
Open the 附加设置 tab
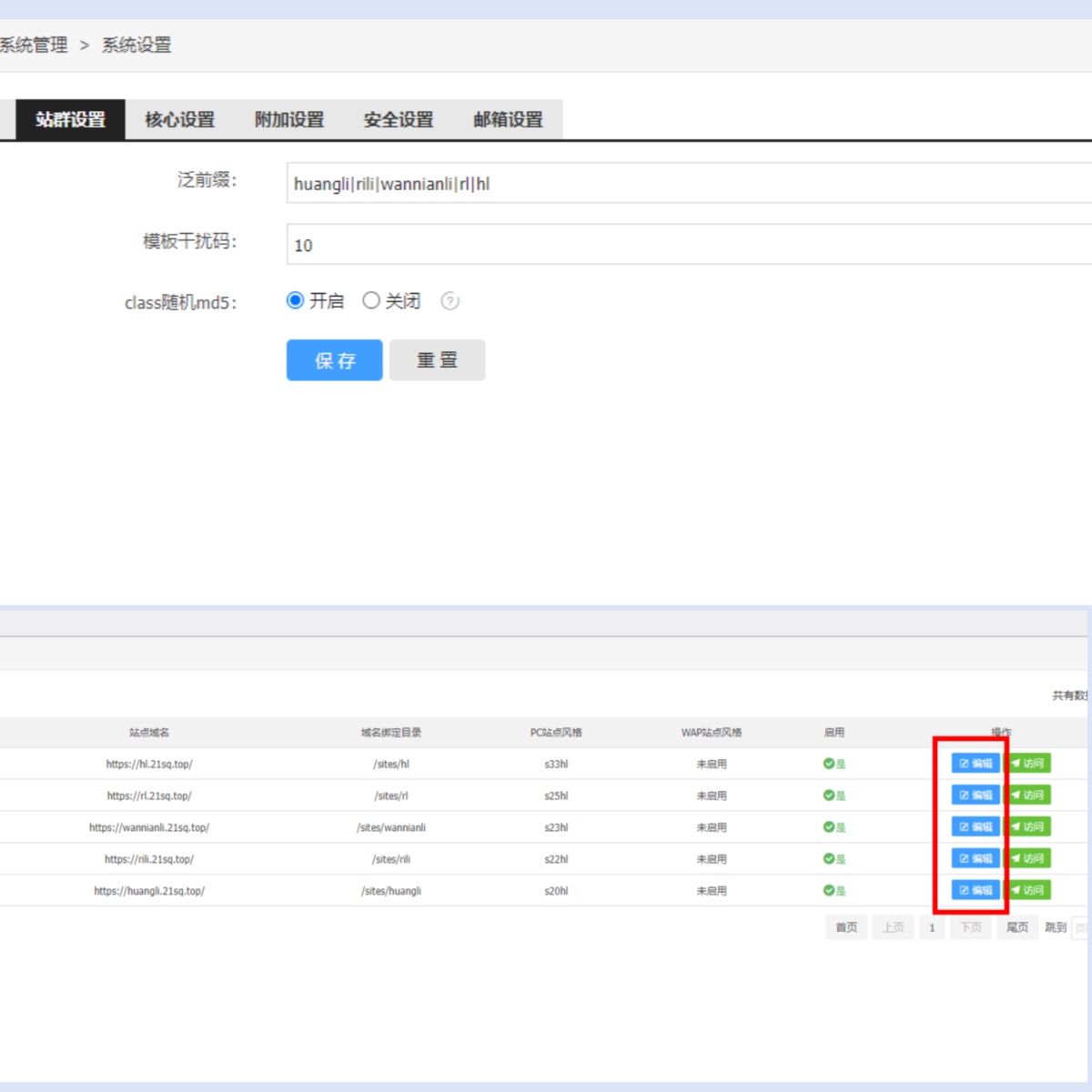[289, 119]
